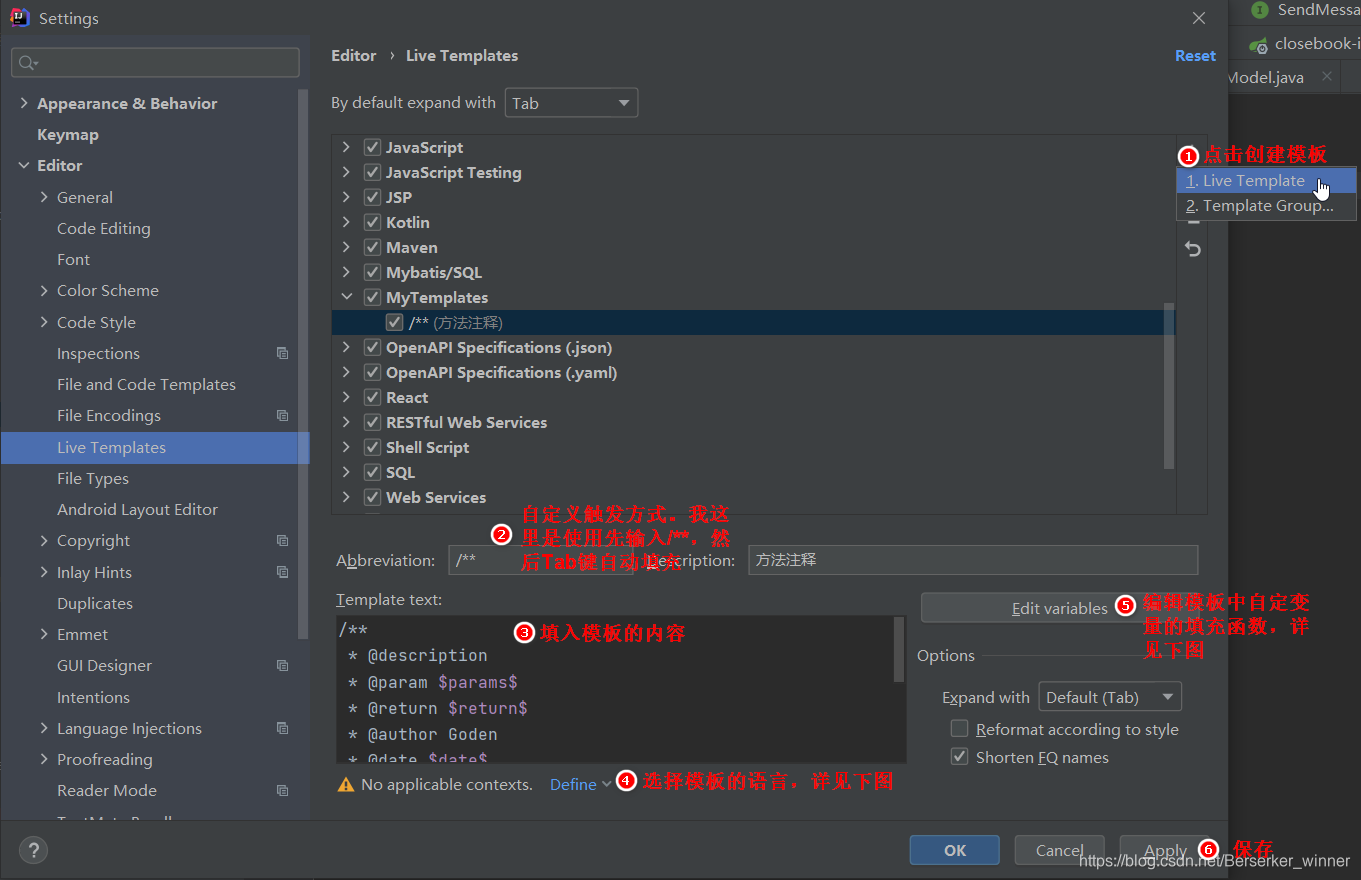Toggle the SQL template group checkbox
This screenshot has height=880, width=1361.
(372, 472)
